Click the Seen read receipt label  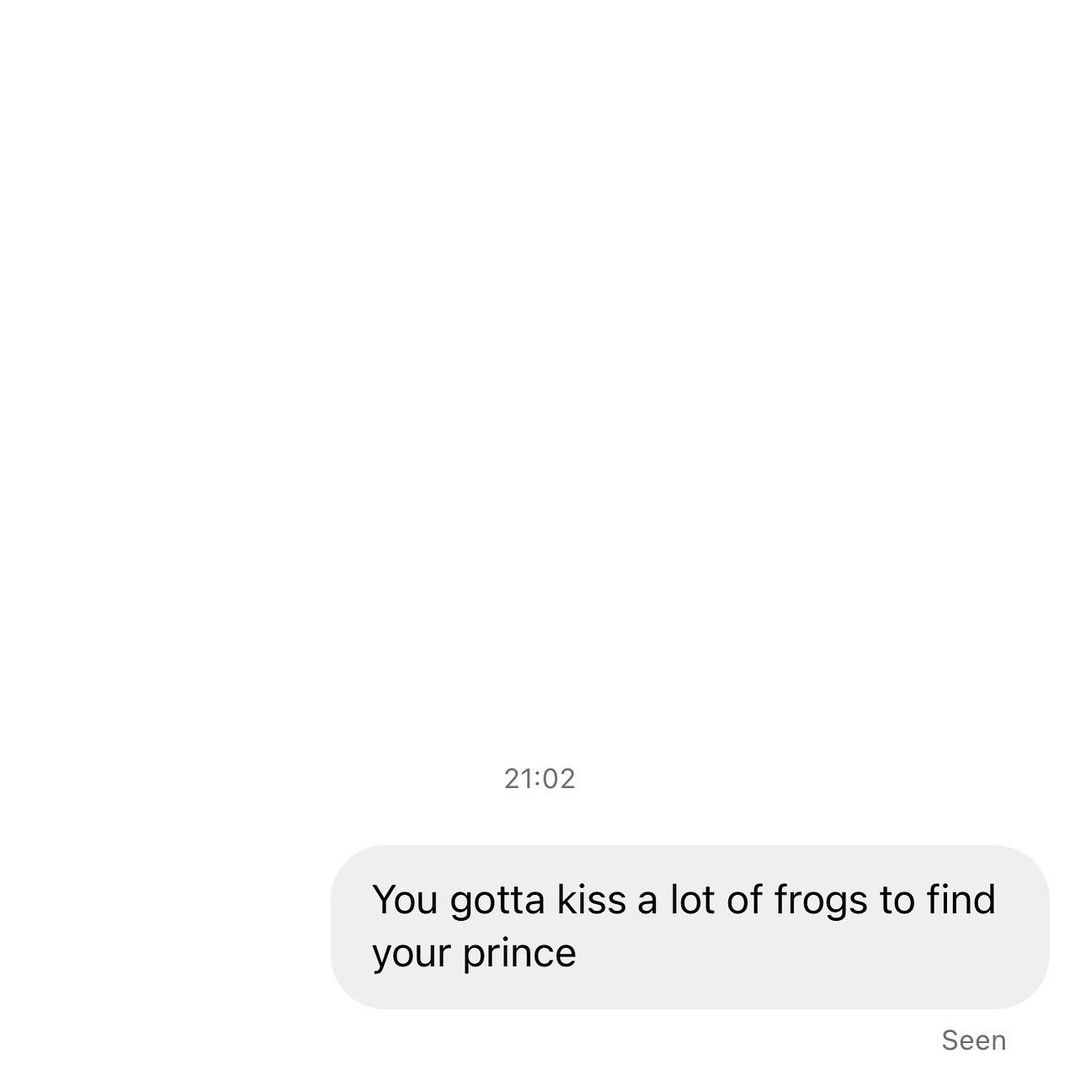click(x=973, y=1040)
